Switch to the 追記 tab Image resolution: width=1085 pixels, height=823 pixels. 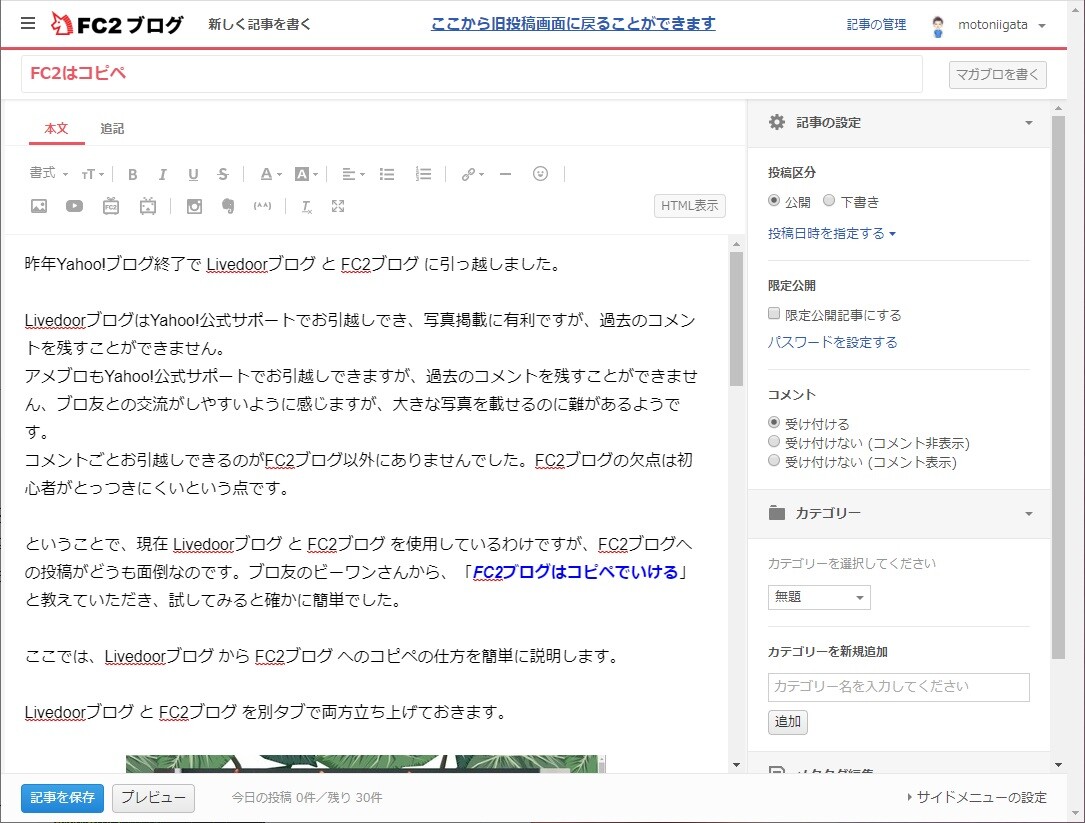pyautogui.click(x=111, y=129)
